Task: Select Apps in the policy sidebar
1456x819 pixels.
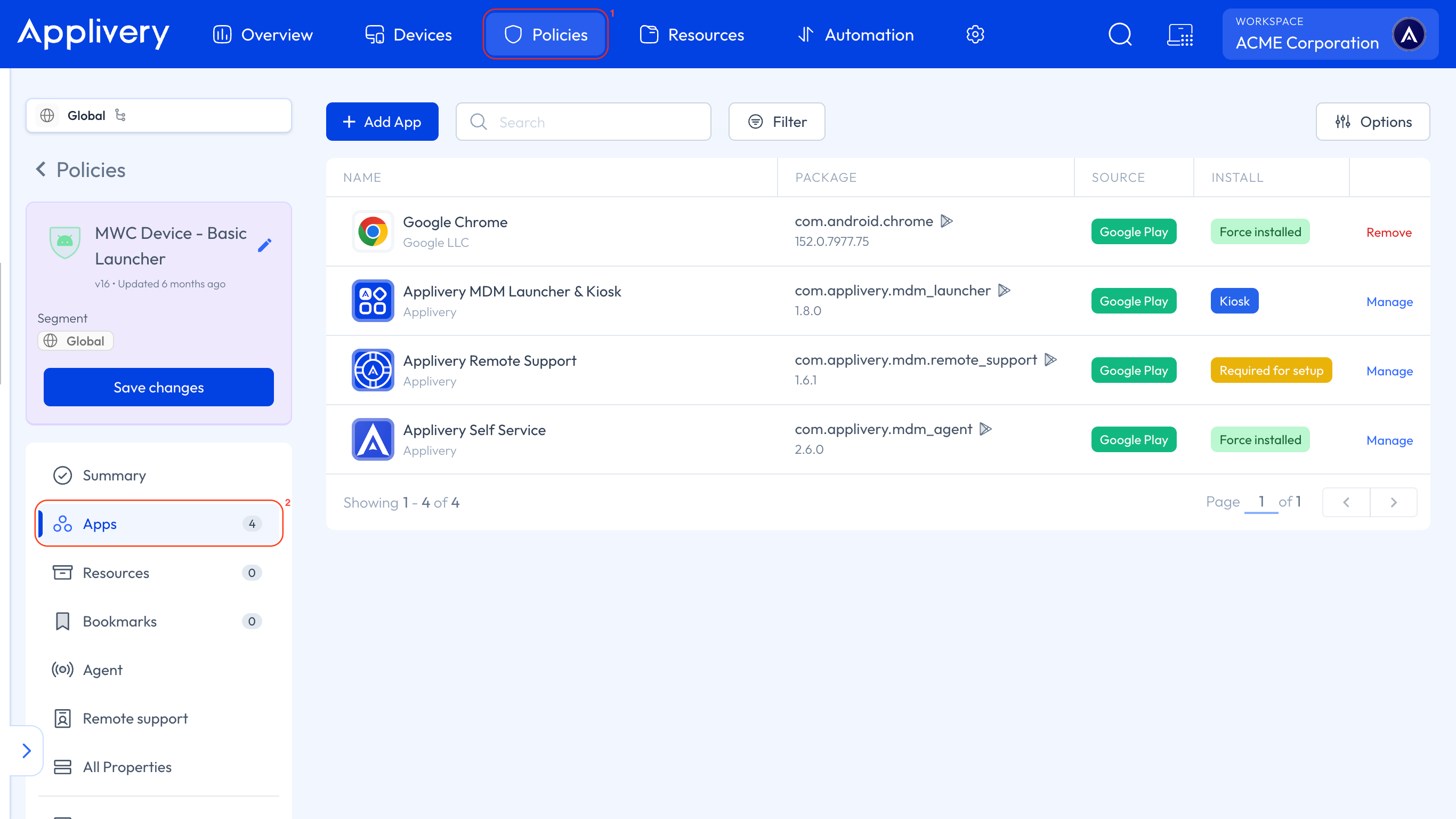Action: tap(158, 524)
